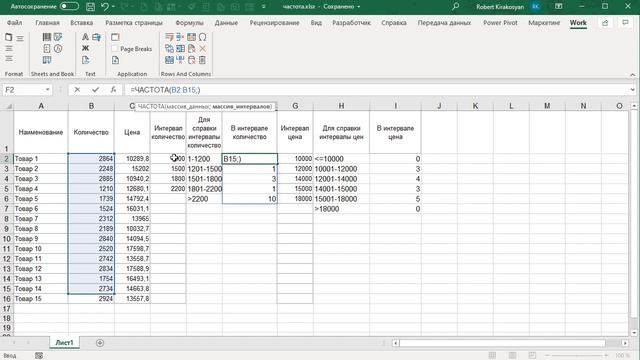Open the Разработчик tab
Screen dimensions: 640x360
coord(351,23)
